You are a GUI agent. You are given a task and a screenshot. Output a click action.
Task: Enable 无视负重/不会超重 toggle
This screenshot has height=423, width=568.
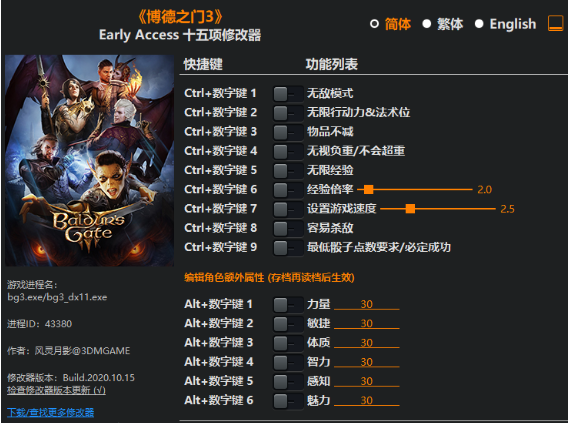[288, 151]
